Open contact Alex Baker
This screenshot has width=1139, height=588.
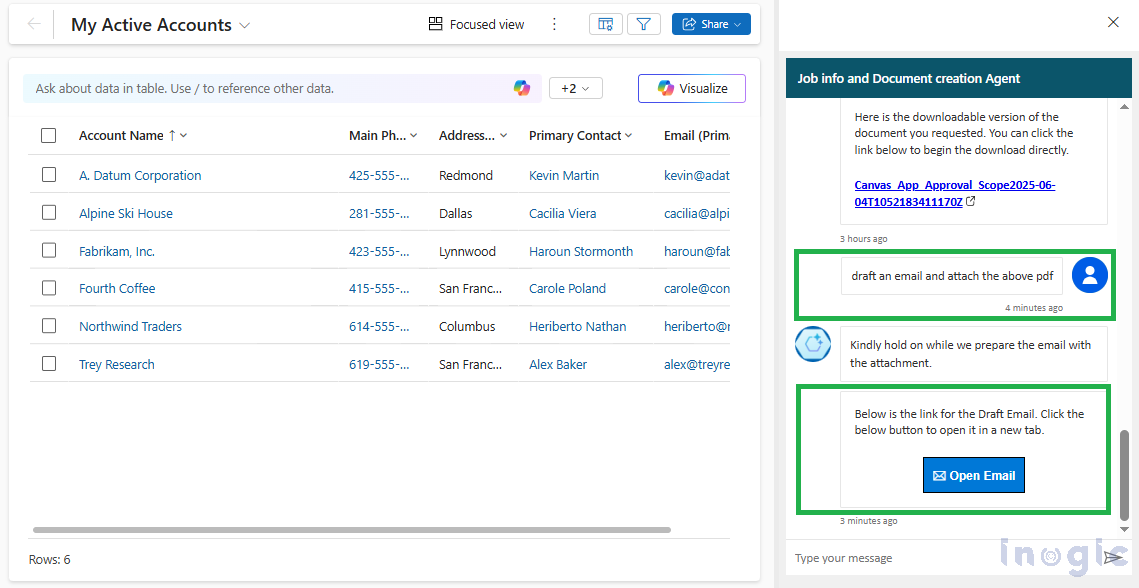[558, 364]
